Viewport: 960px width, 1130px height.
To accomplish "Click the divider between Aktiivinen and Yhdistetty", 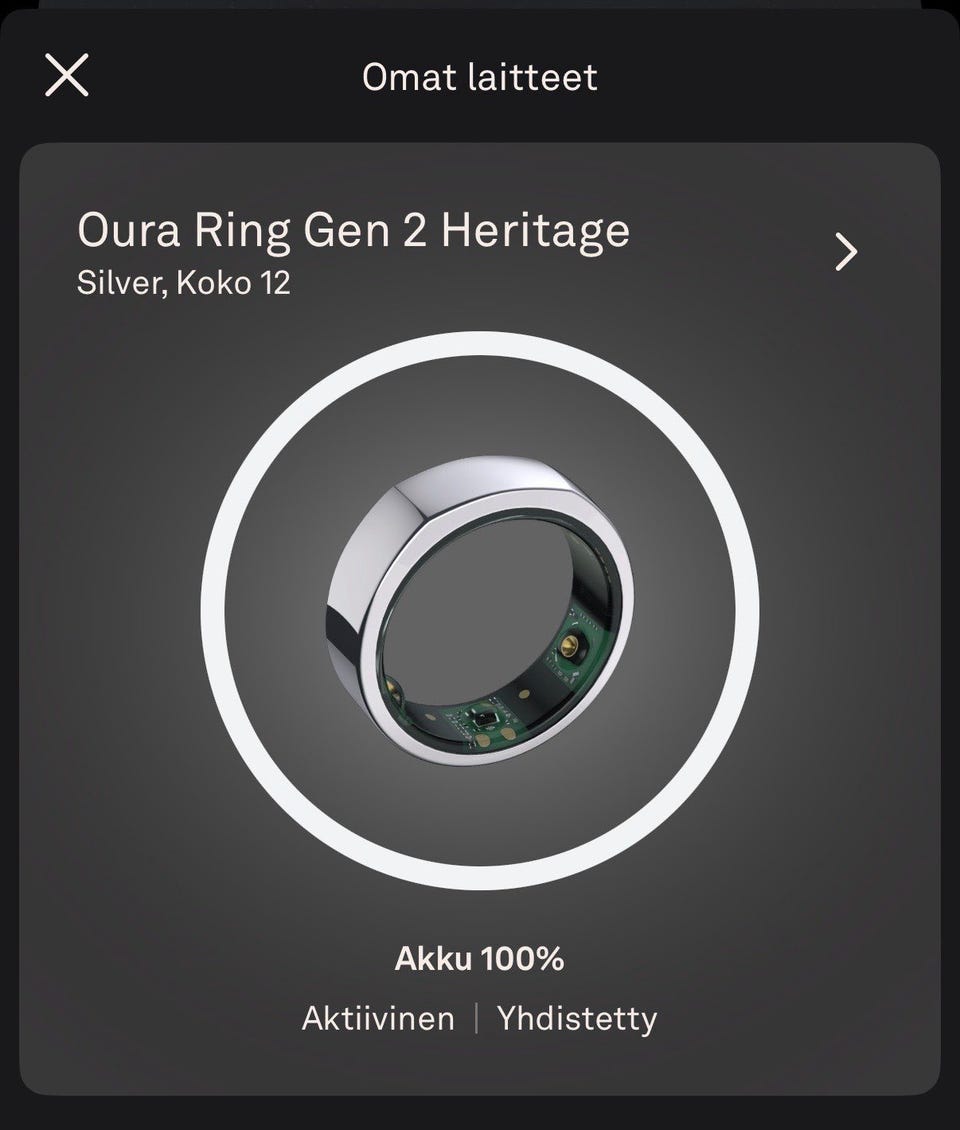I will click(x=476, y=1019).
